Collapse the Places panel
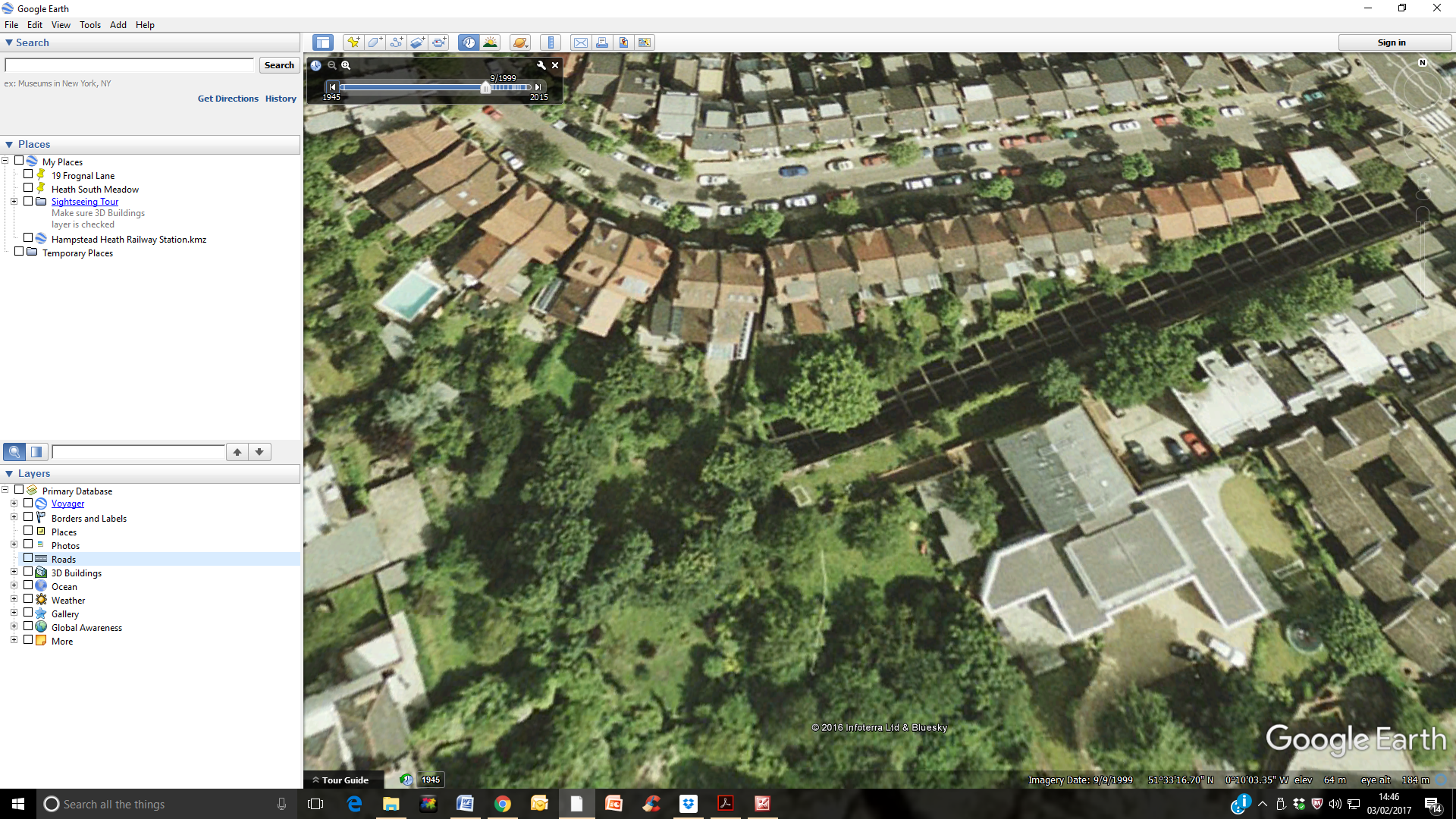Screen dimensions: 1456x819 pyautogui.click(x=9, y=144)
